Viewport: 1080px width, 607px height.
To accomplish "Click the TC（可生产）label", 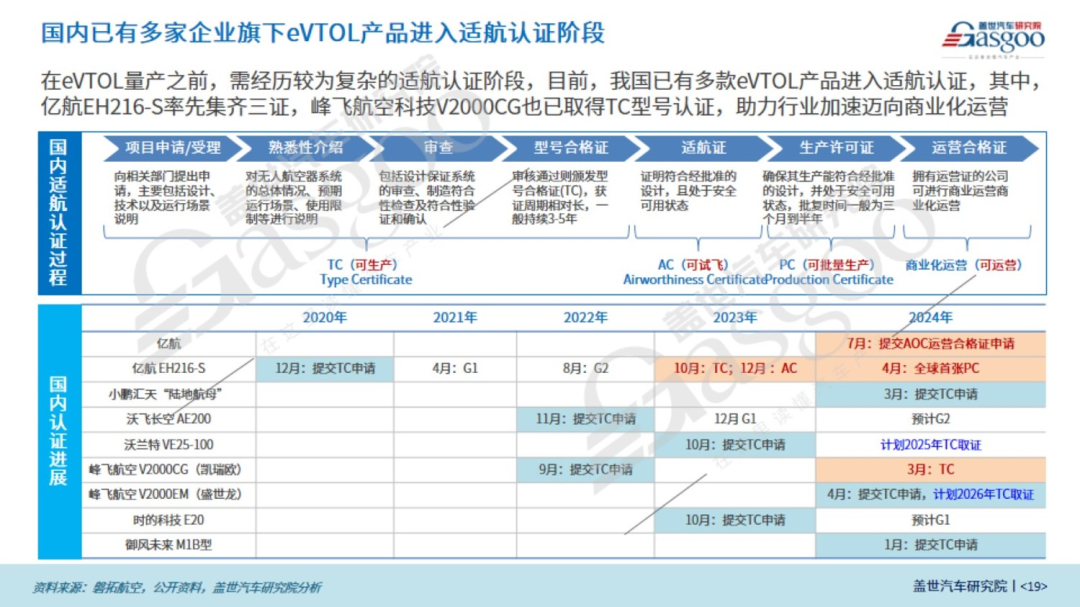I will click(362, 265).
